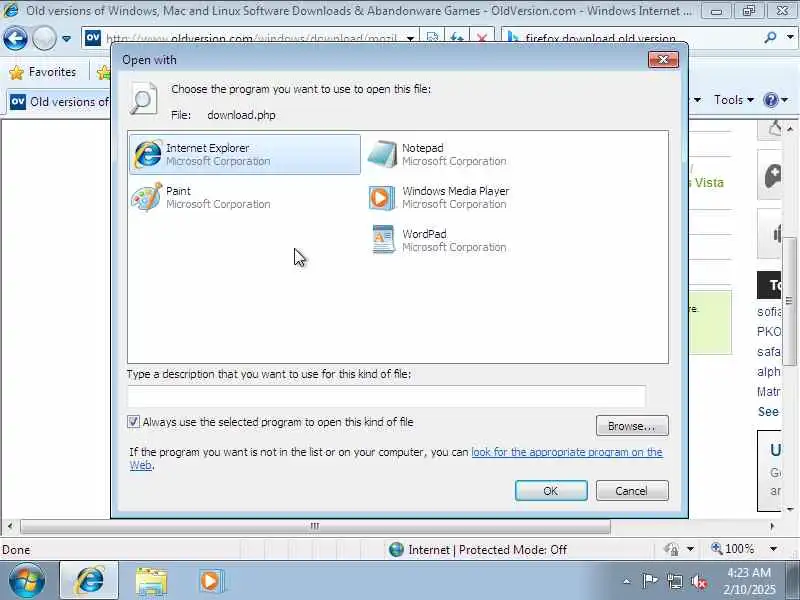Open the Windows Start orb
Screen dimensions: 800x600
(x=27, y=581)
